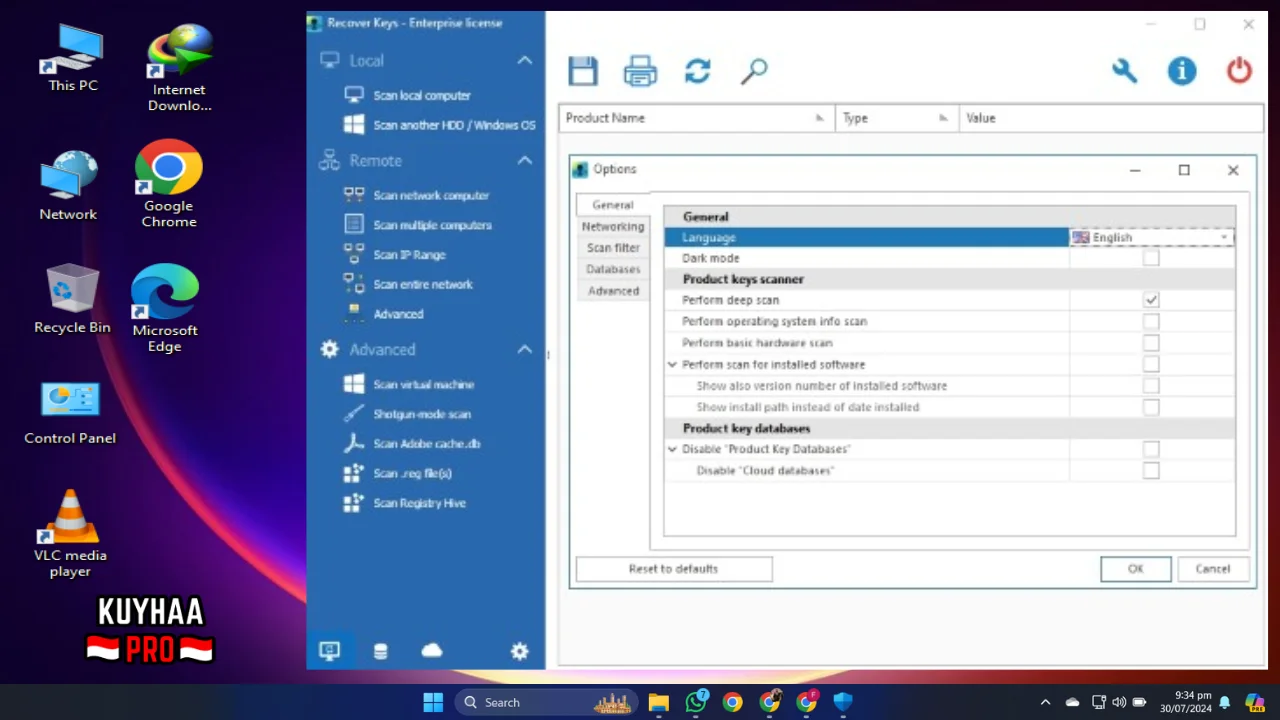
Task: Check Disable "Cloud databases" box
Action: coord(1151,470)
